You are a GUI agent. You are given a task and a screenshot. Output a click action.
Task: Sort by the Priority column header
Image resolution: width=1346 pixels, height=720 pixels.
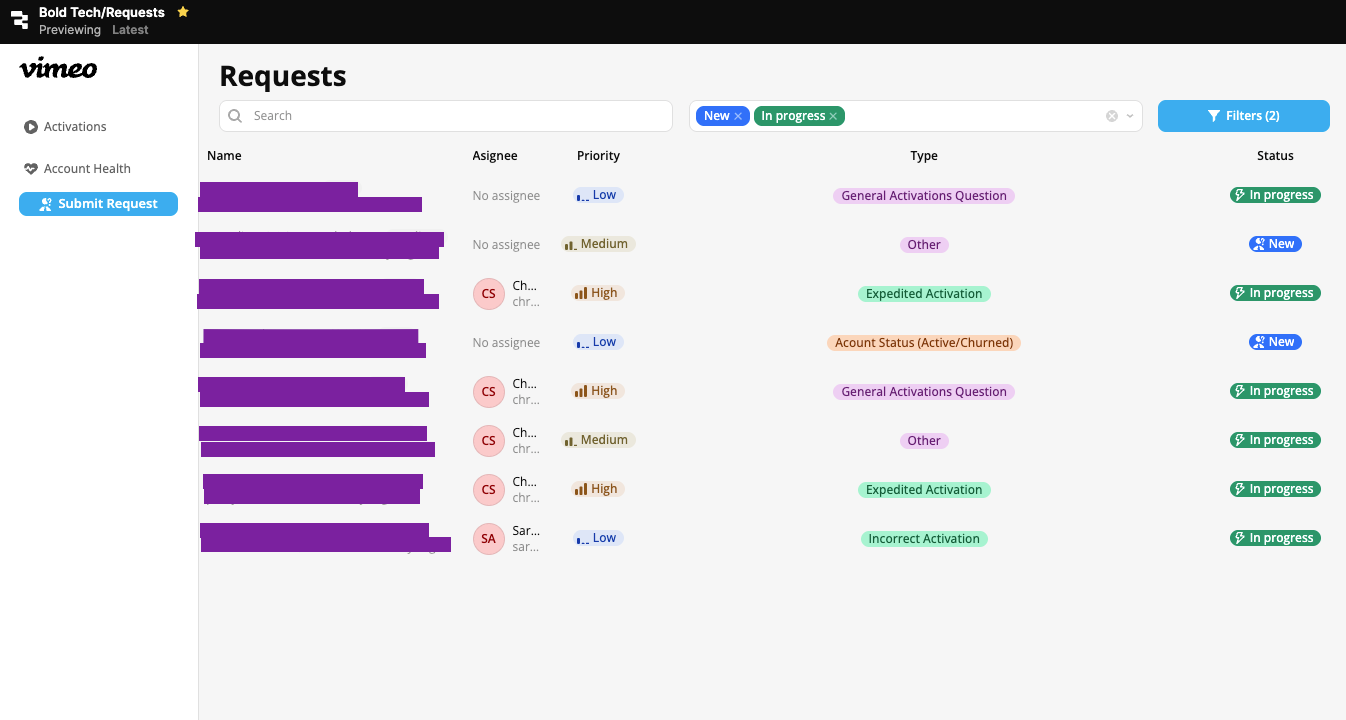pyautogui.click(x=598, y=156)
